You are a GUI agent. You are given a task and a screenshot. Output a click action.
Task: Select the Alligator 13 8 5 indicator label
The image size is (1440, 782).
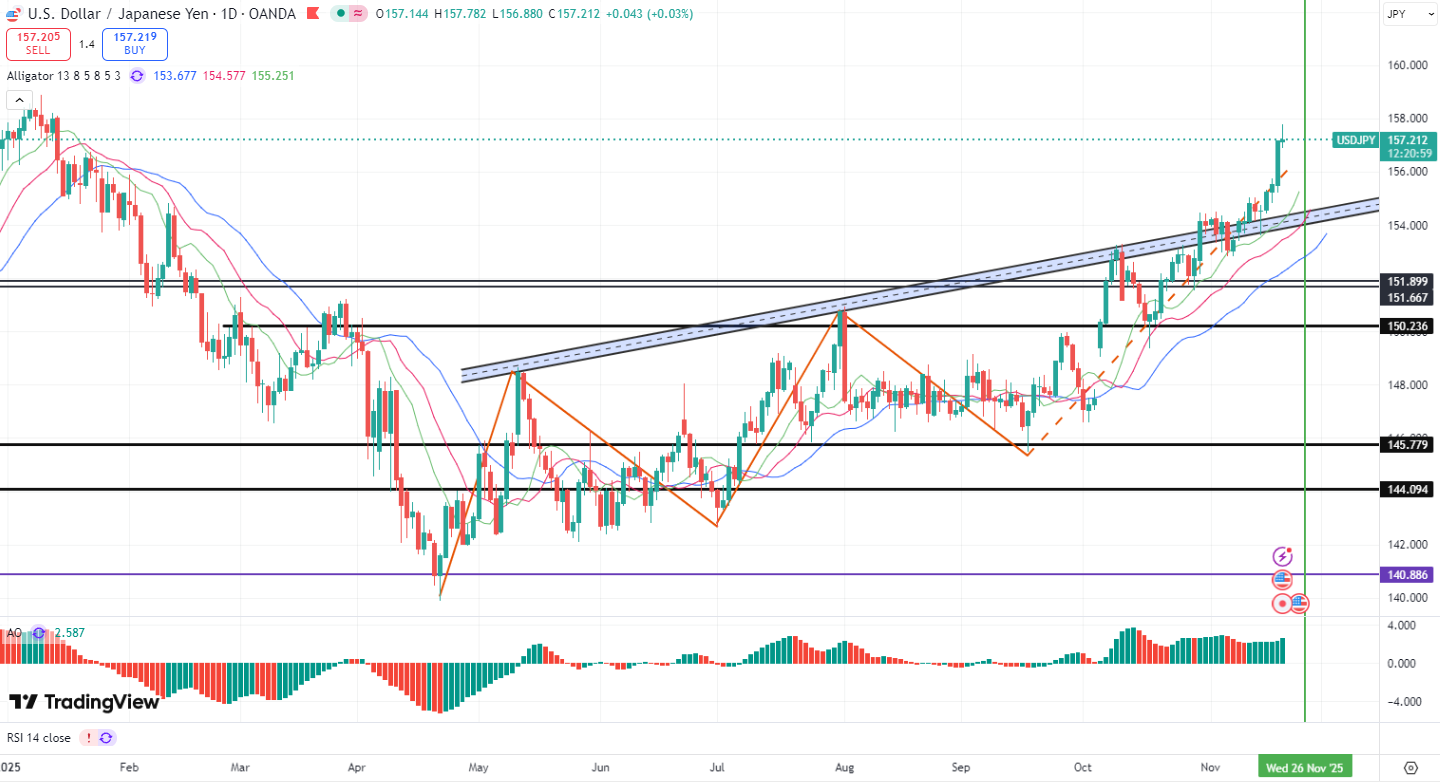pyautogui.click(x=64, y=76)
